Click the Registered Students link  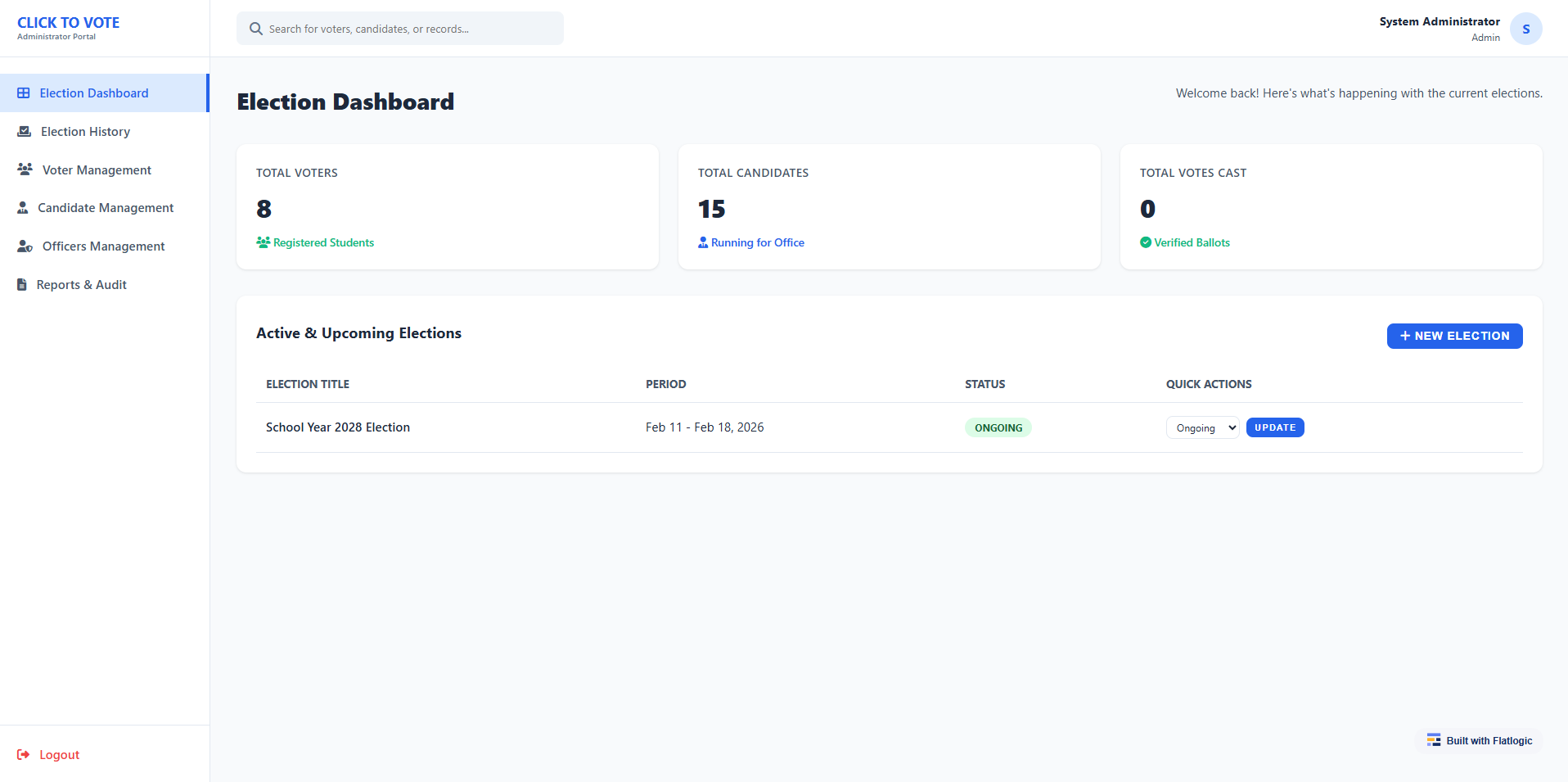[323, 243]
